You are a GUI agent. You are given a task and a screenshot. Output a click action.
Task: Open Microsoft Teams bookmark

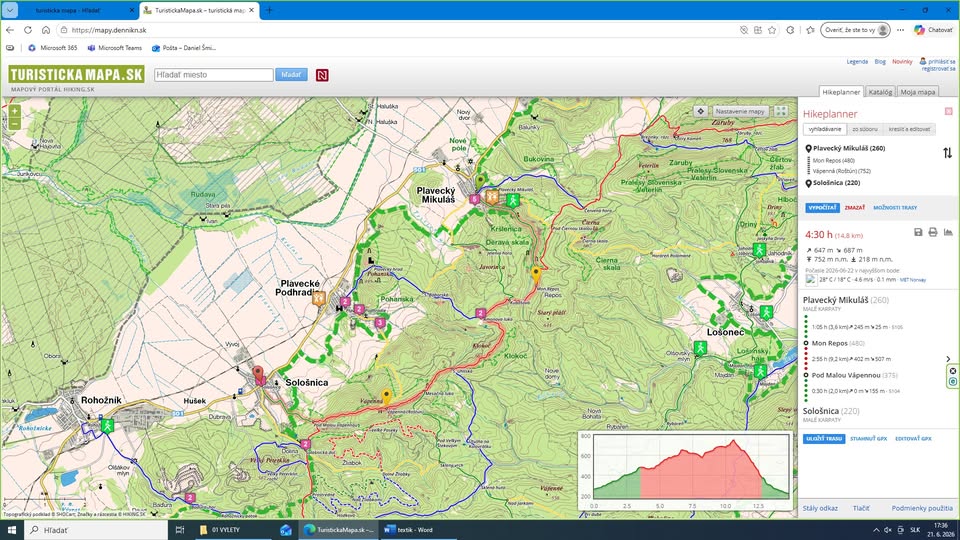[114, 48]
